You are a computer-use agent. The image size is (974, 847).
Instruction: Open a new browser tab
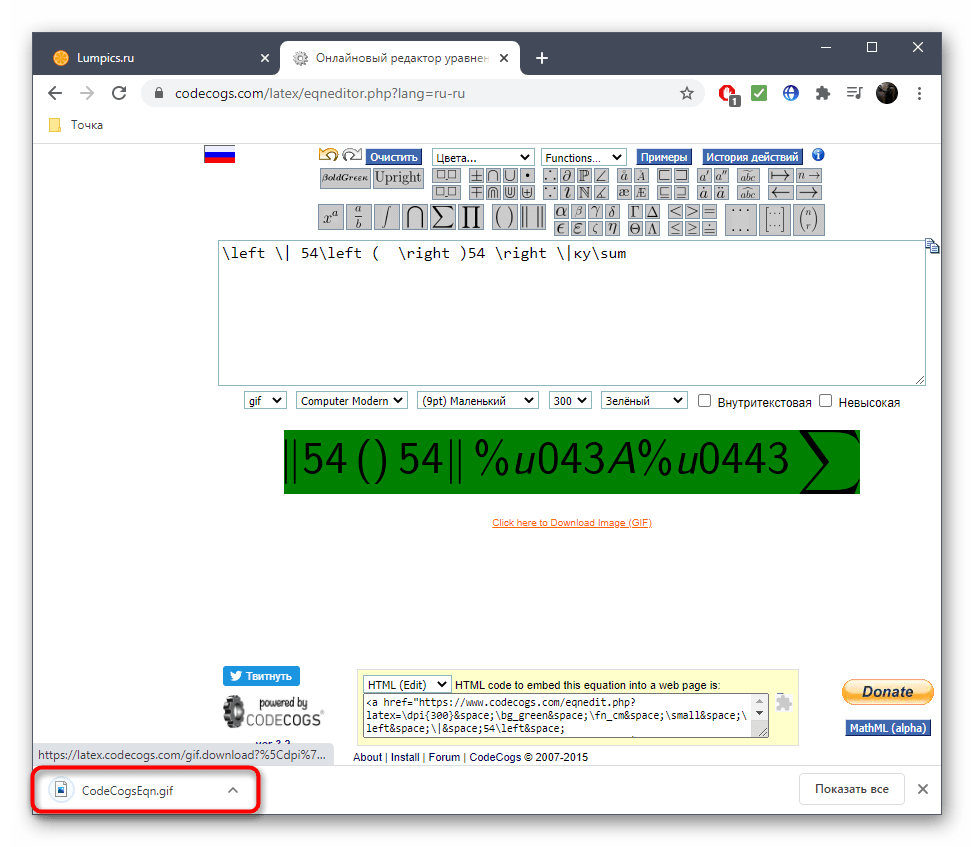pos(542,58)
